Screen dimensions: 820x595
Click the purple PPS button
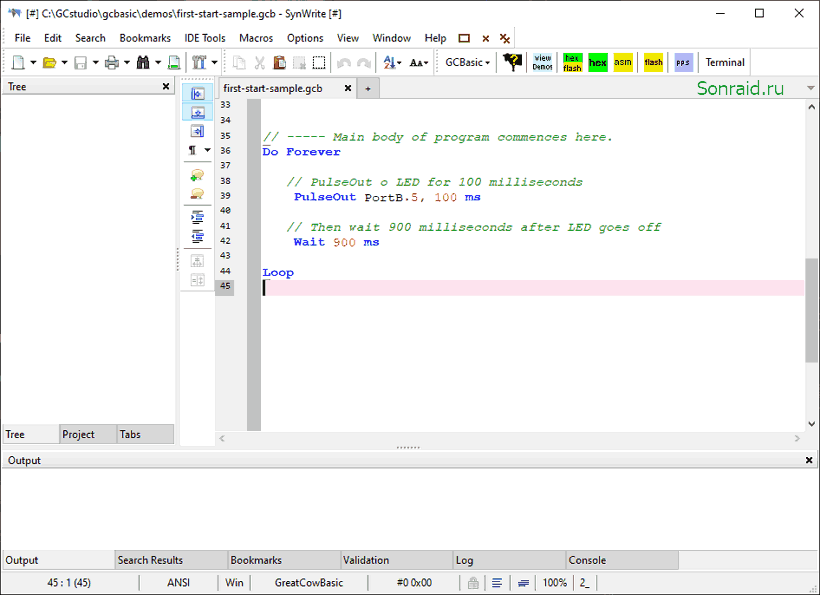(684, 62)
